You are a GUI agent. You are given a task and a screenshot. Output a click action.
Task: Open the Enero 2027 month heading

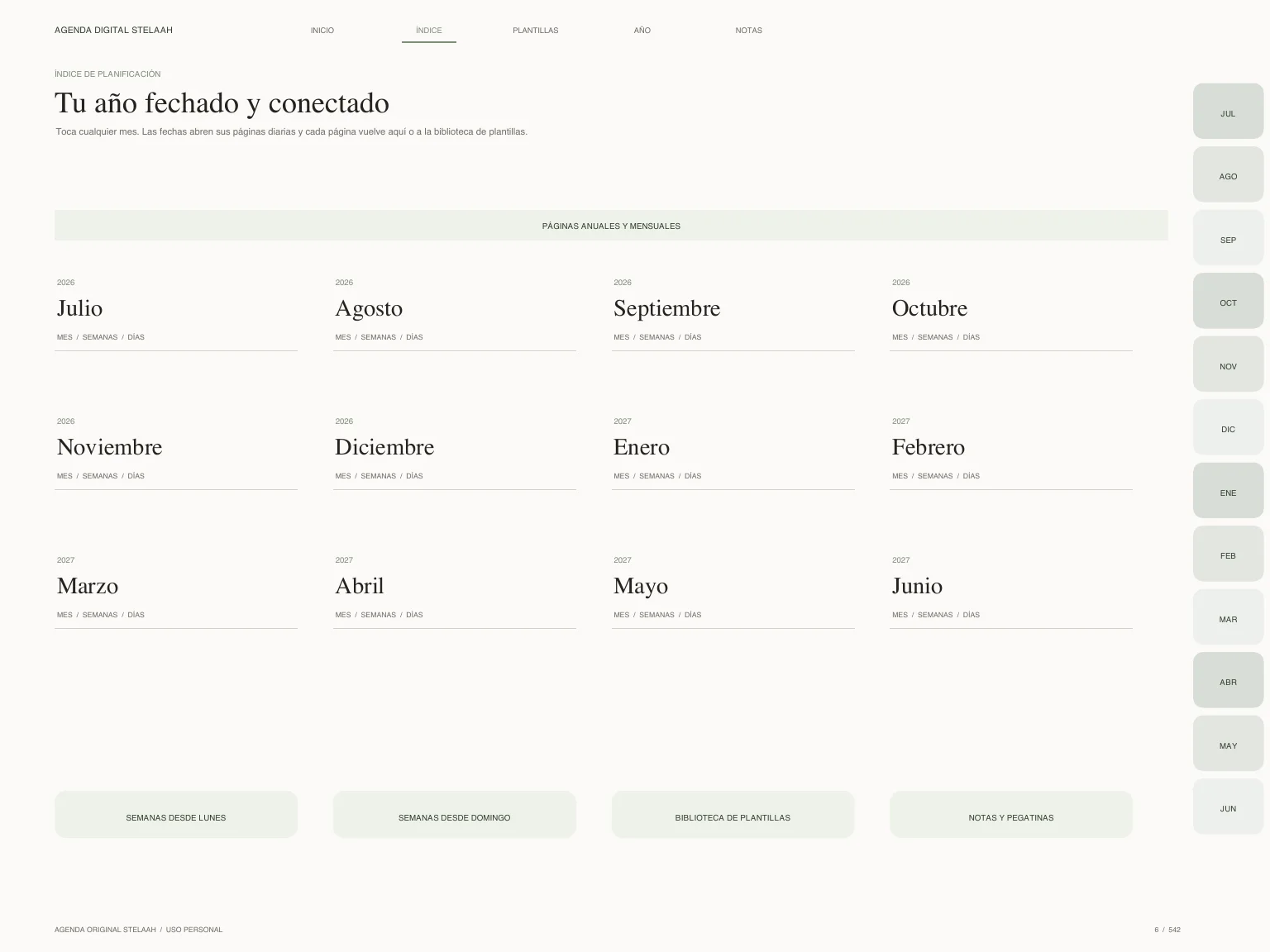coord(642,447)
